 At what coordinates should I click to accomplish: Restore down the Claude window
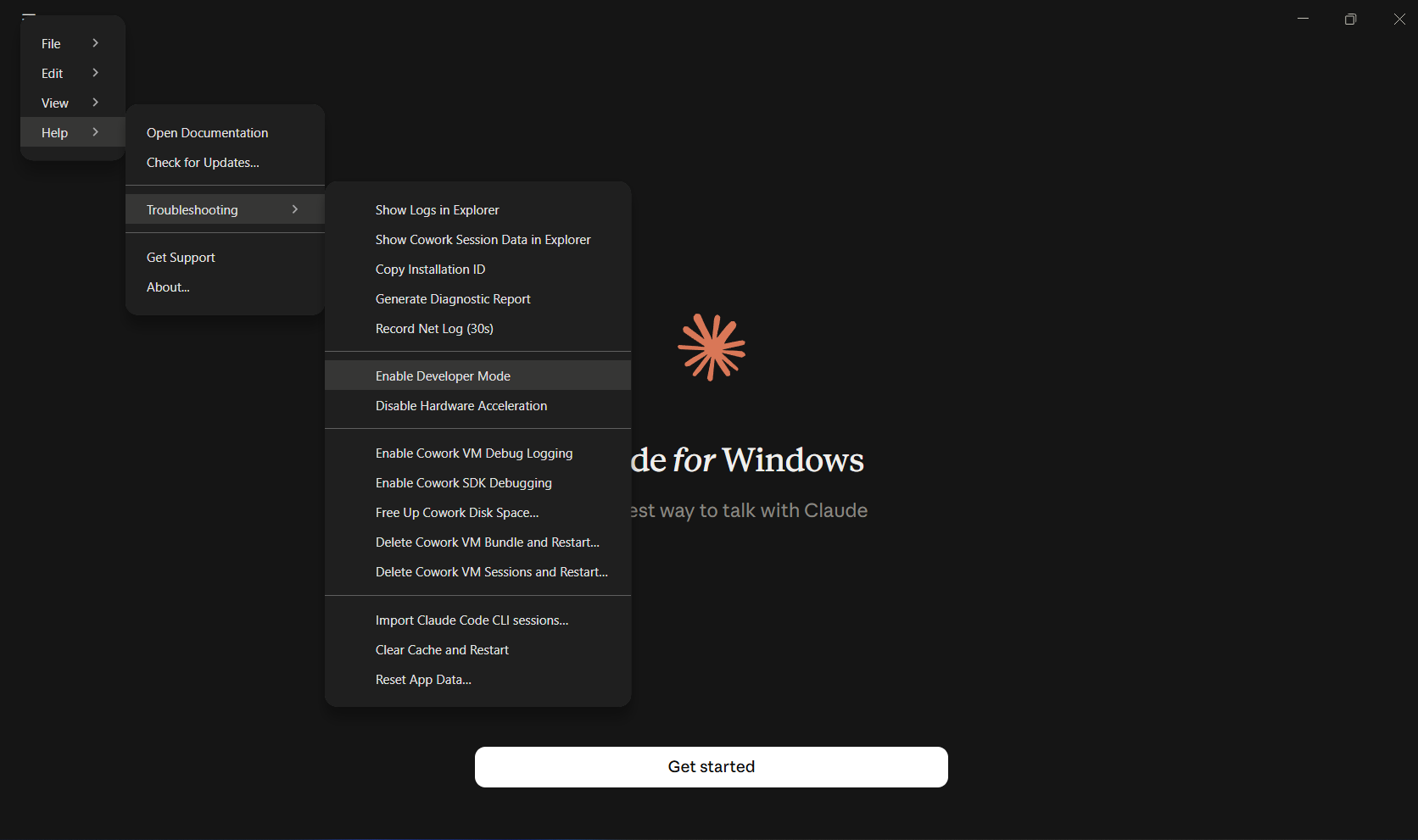1350,19
